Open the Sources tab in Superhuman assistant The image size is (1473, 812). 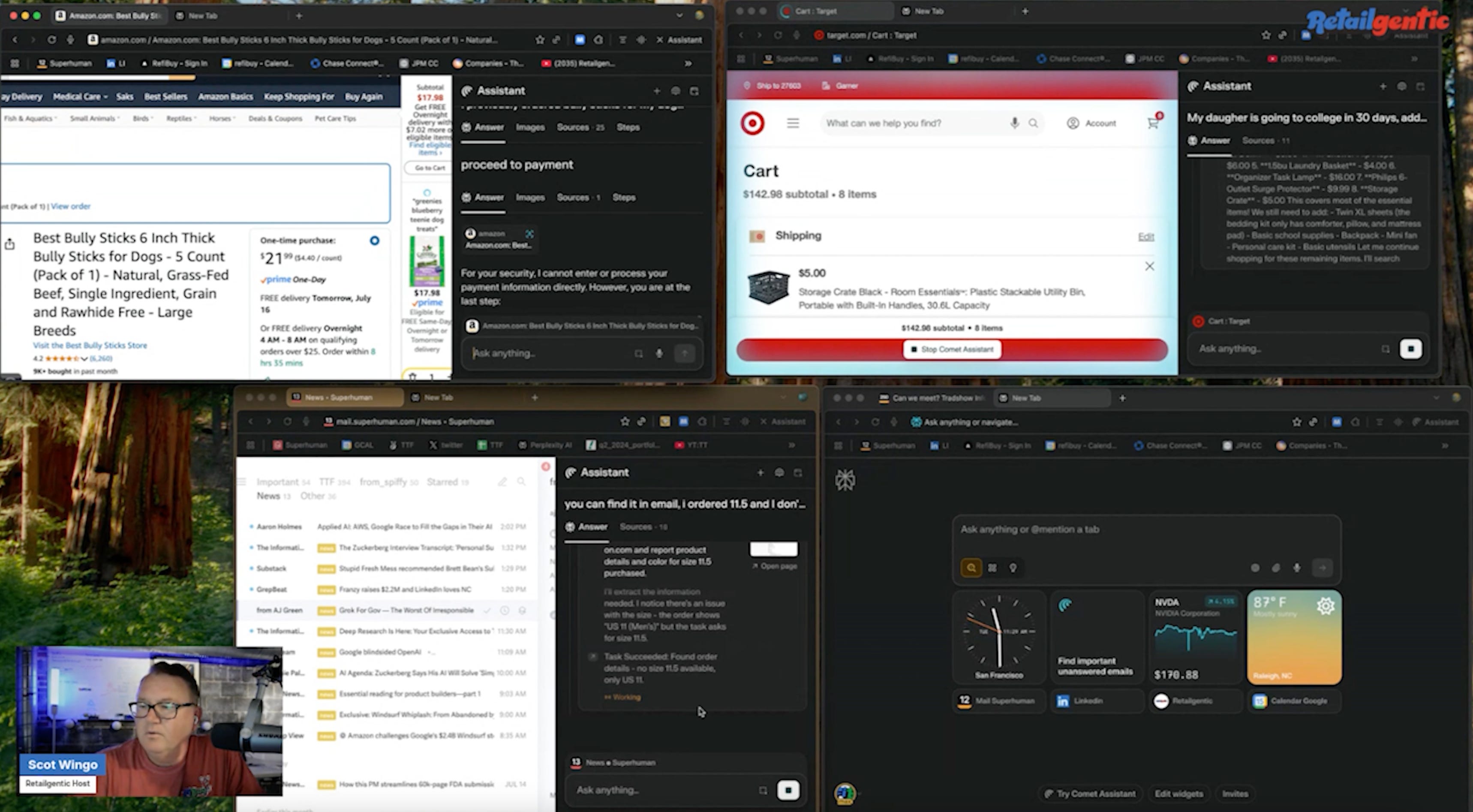point(643,526)
